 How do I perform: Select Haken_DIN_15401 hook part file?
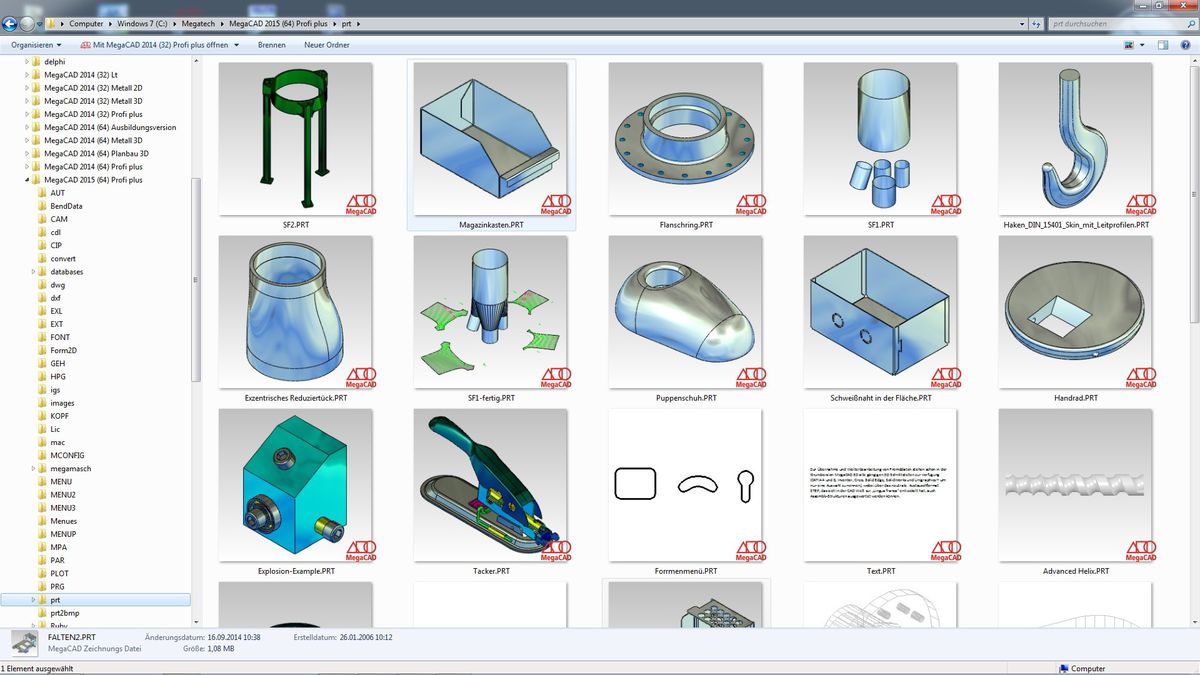click(1075, 139)
